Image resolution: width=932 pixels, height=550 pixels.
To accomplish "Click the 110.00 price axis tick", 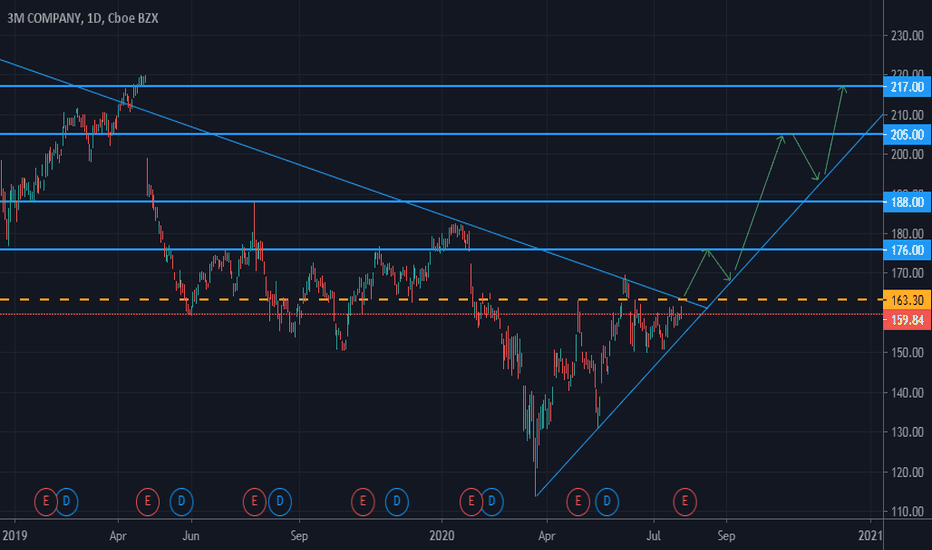I will click(x=907, y=511).
